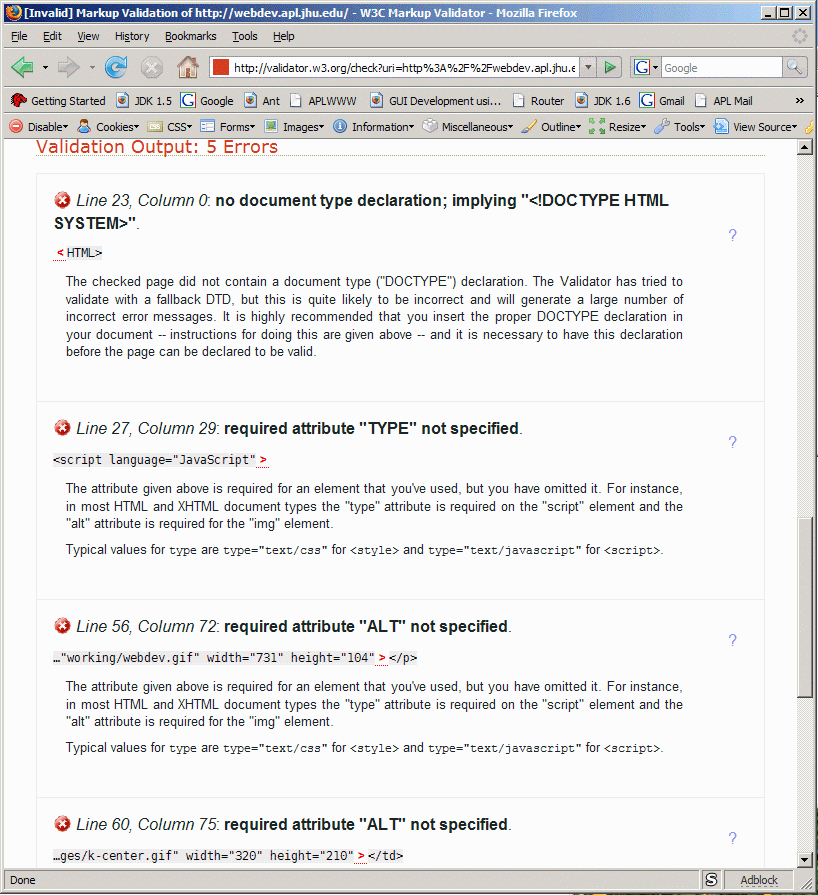Open the History menu
Viewport: 818px width, 895px height.
click(132, 36)
